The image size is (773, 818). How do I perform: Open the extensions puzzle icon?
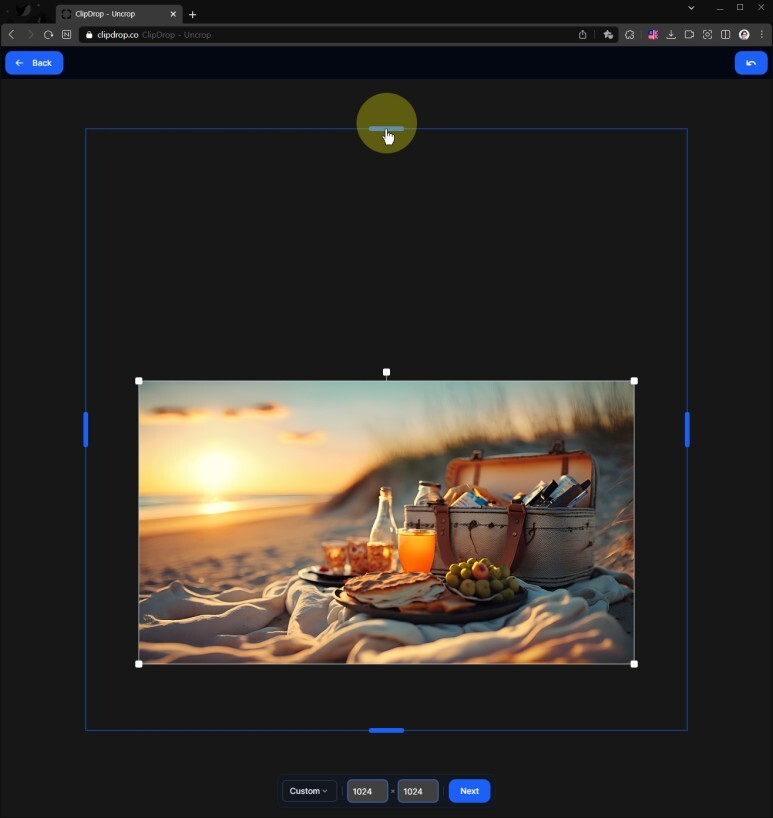[x=630, y=35]
